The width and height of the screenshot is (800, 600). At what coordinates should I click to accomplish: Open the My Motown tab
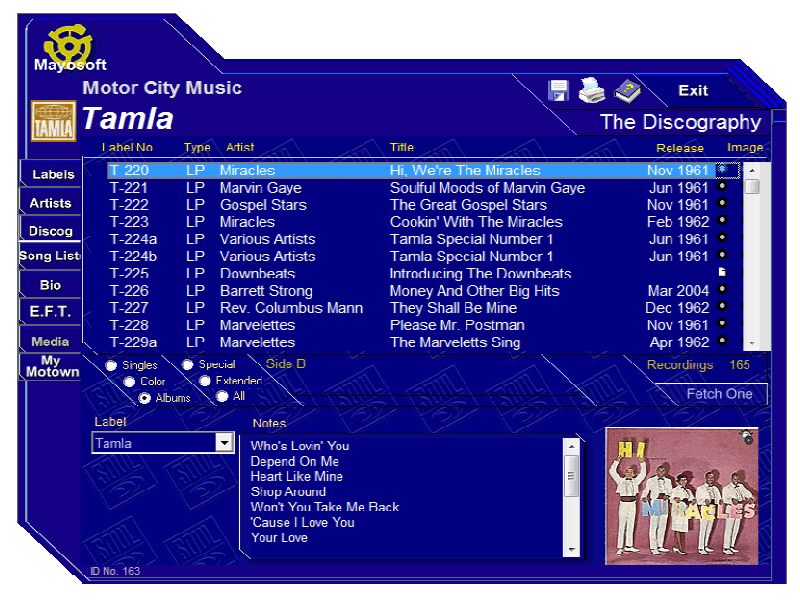pos(52,366)
